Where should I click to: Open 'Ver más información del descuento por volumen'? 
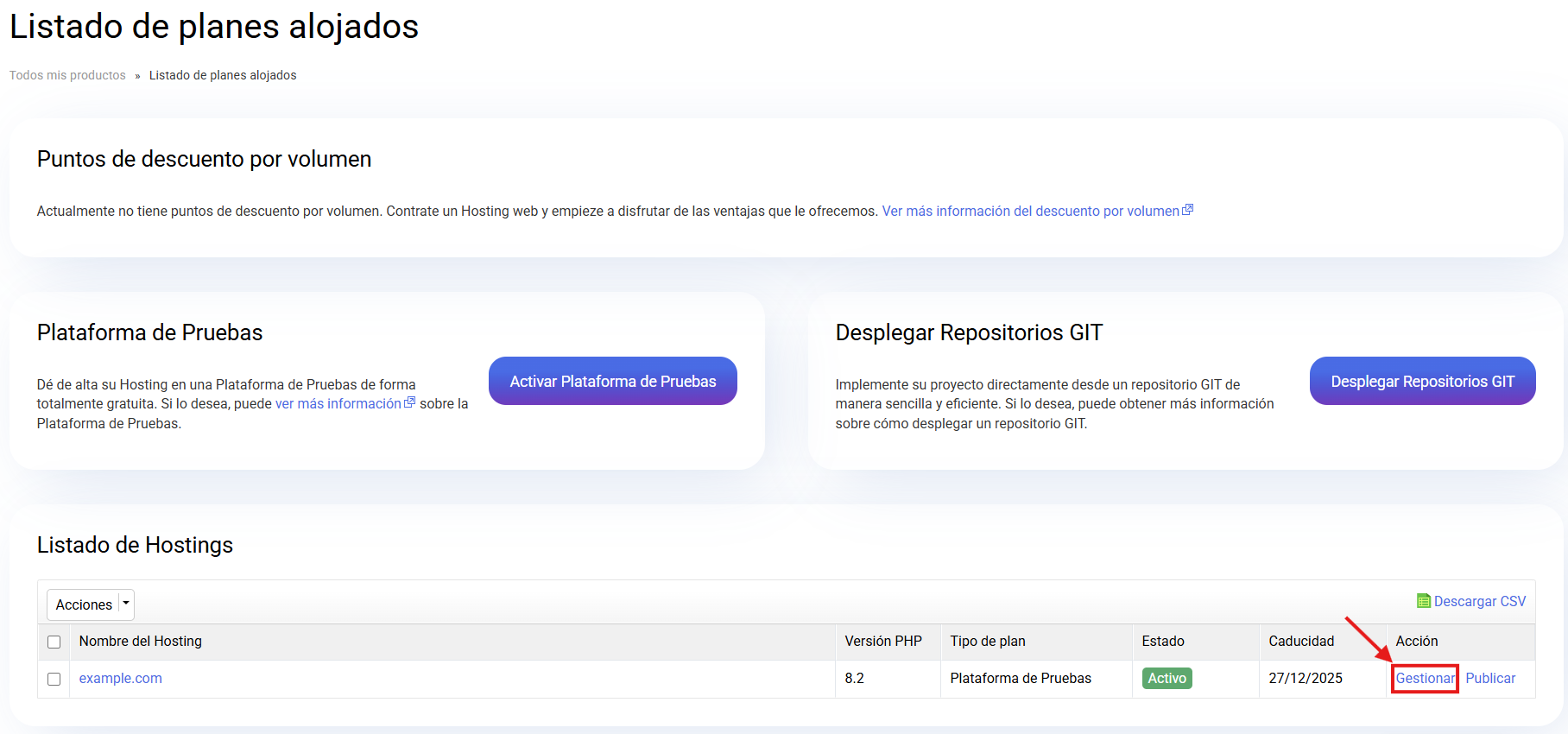[x=1030, y=211]
